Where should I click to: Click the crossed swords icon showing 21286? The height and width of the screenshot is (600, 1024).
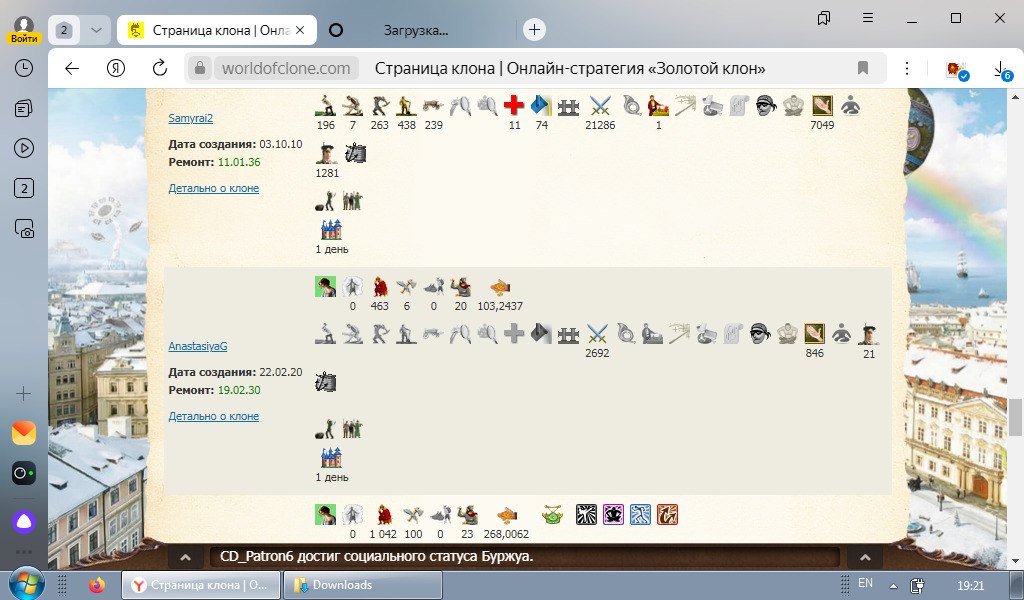(x=600, y=105)
